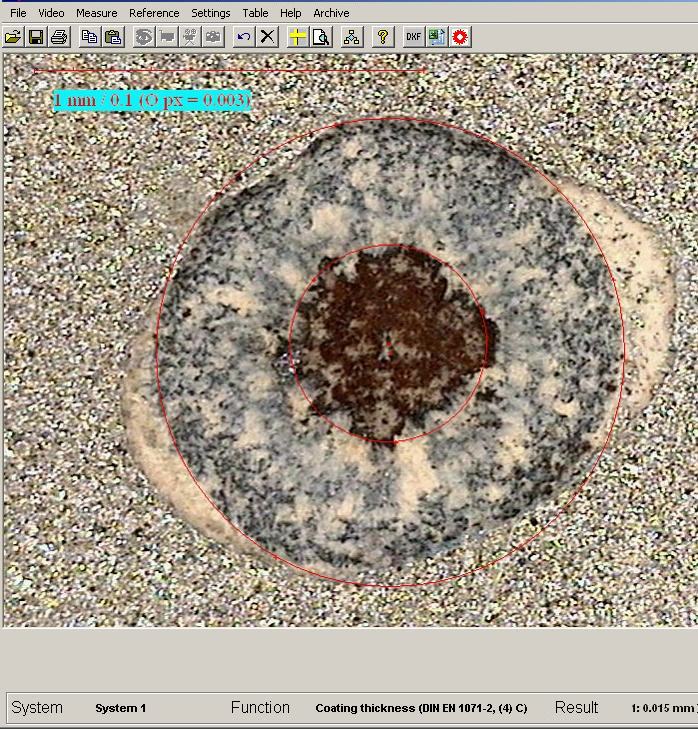
Task: Click the black X delete icon
Action: click(267, 37)
